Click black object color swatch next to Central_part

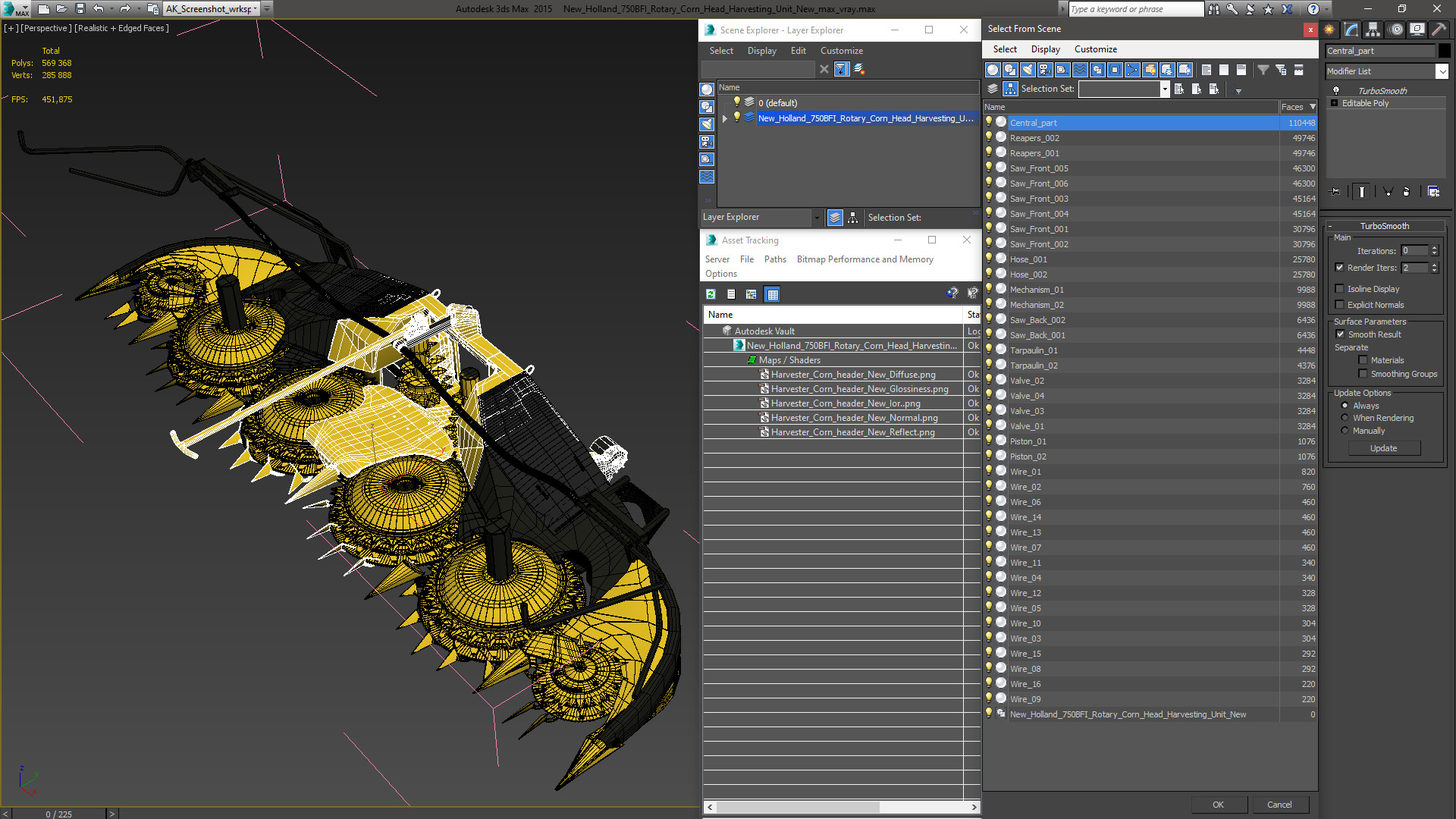coord(1445,51)
